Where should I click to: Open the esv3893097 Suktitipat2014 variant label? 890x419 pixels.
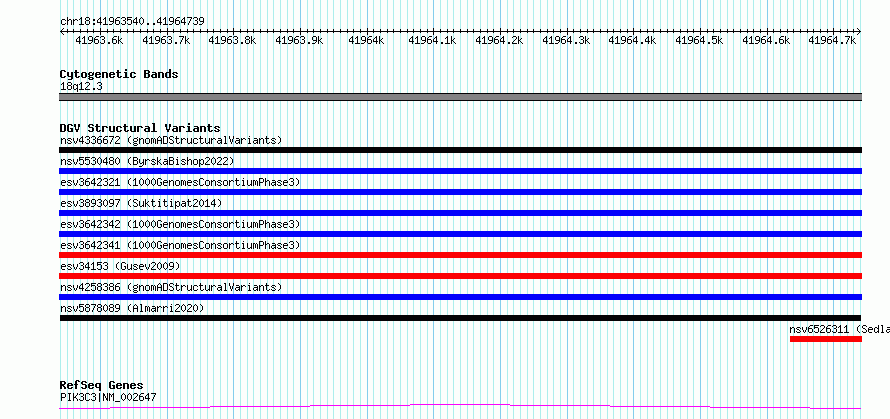pyautogui.click(x=141, y=203)
